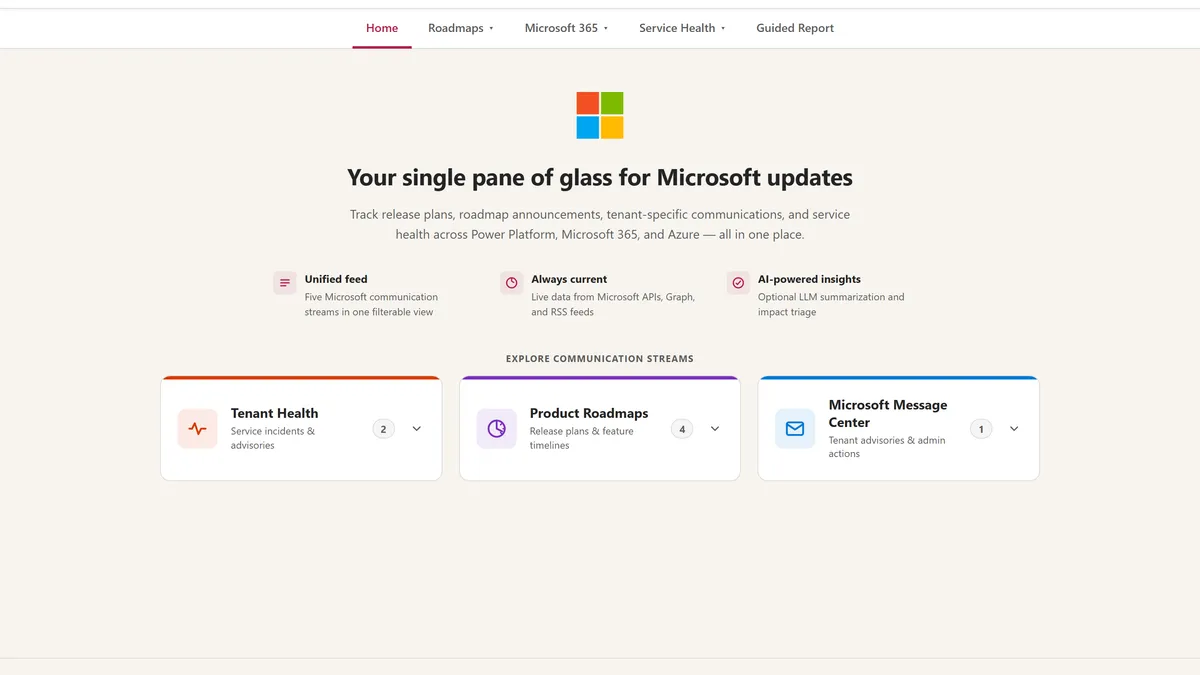Click the AI-powered insights checkmark icon
The image size is (1200, 675).
[x=738, y=283]
